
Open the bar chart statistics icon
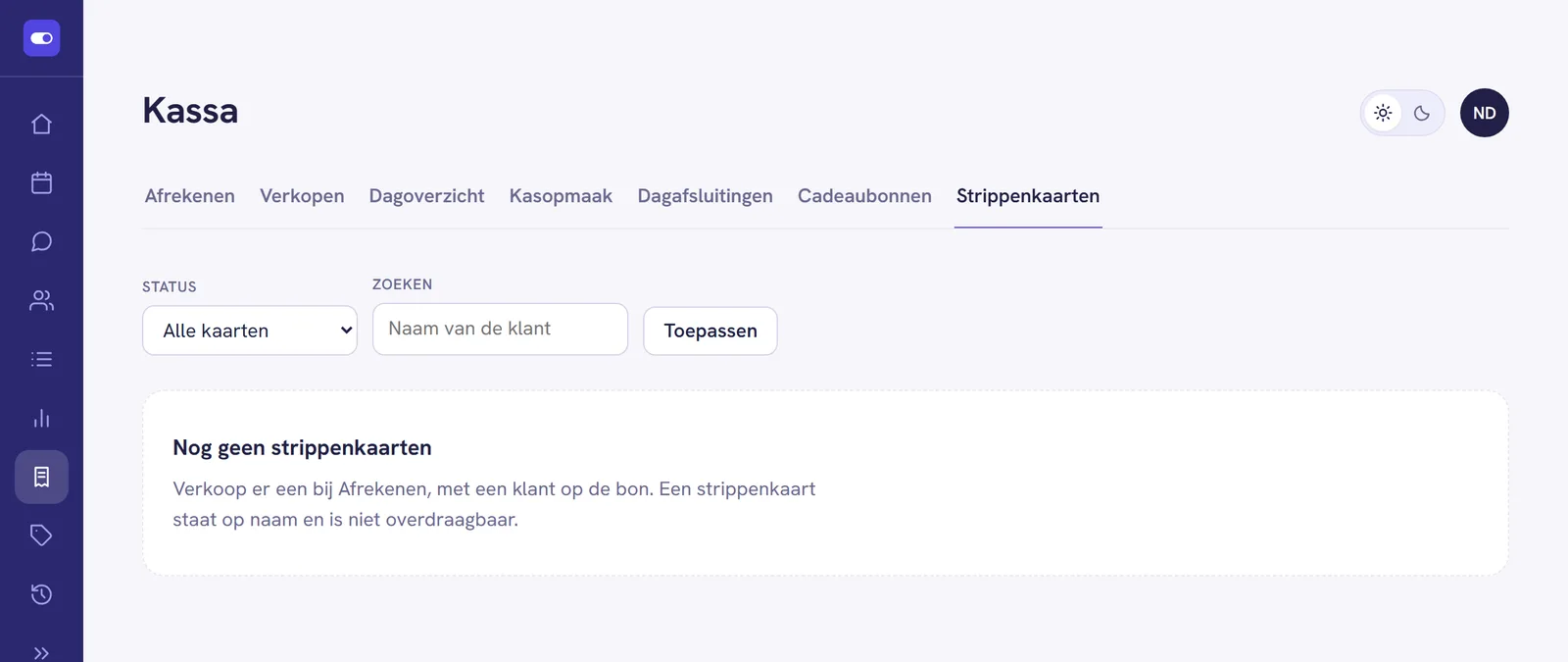(x=41, y=418)
